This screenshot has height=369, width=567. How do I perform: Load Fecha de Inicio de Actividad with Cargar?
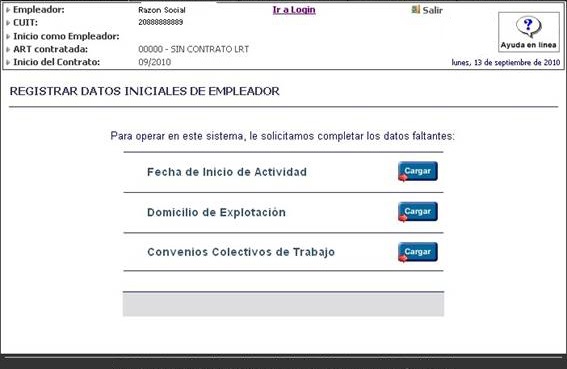[x=418, y=171]
